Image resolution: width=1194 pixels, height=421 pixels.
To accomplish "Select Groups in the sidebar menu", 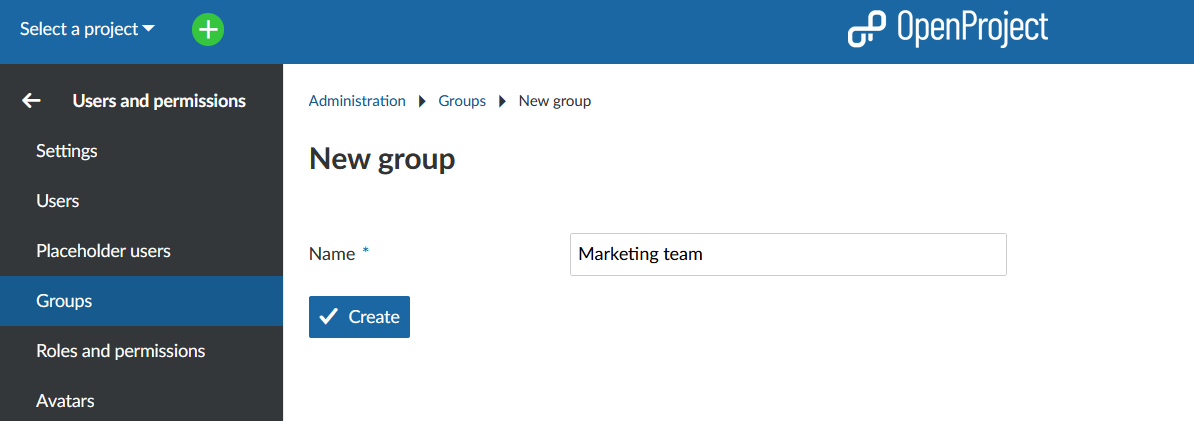I will [64, 301].
